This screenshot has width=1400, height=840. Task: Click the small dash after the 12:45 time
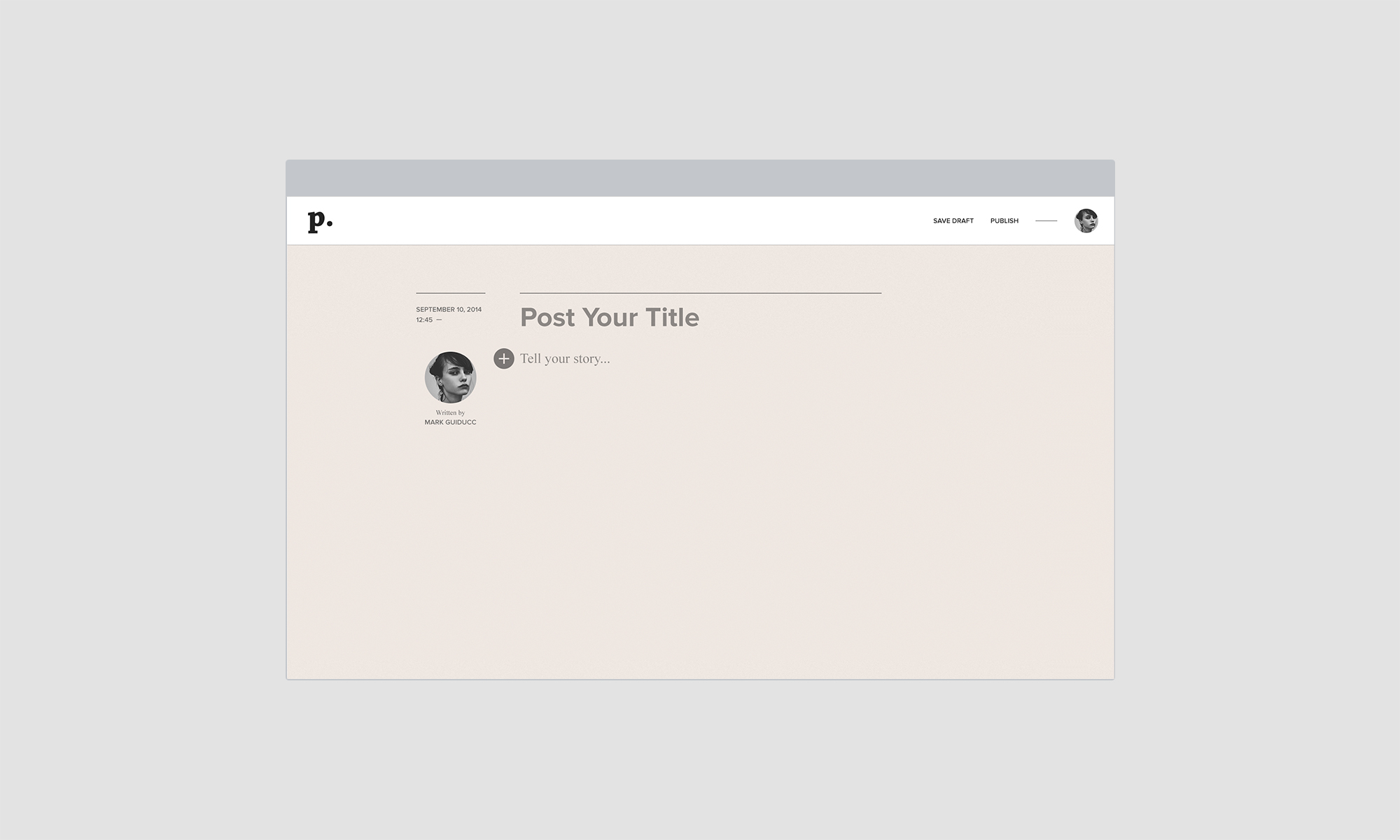(x=439, y=320)
